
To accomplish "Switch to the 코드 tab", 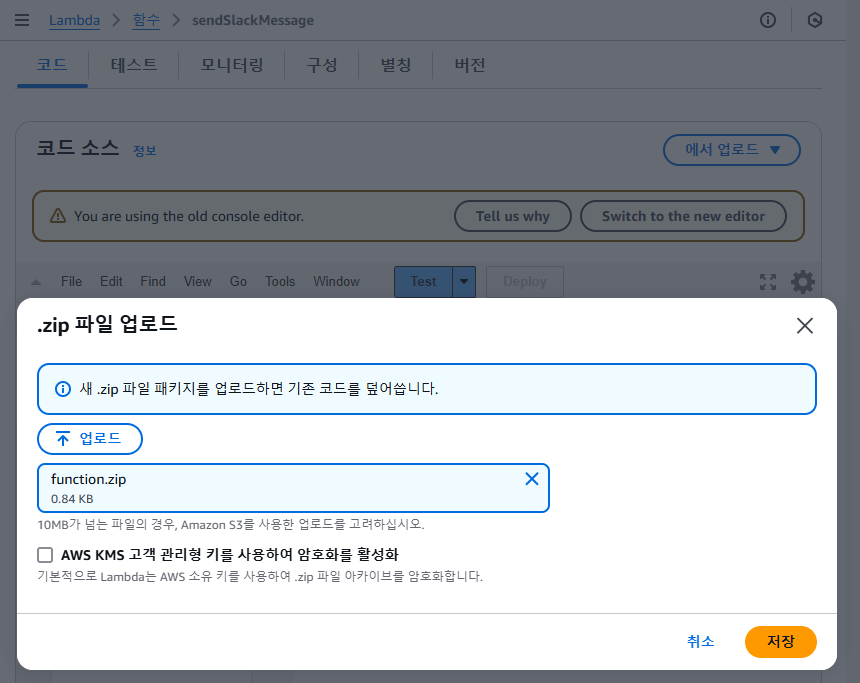I will (x=52, y=65).
